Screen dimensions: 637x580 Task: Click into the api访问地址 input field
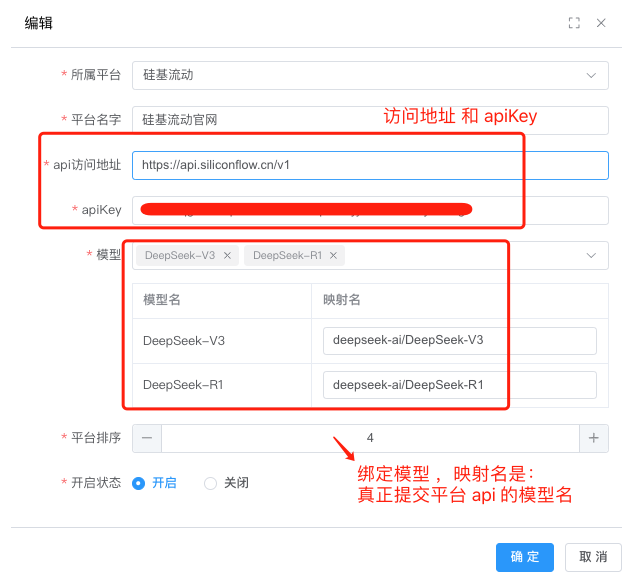(x=370, y=165)
